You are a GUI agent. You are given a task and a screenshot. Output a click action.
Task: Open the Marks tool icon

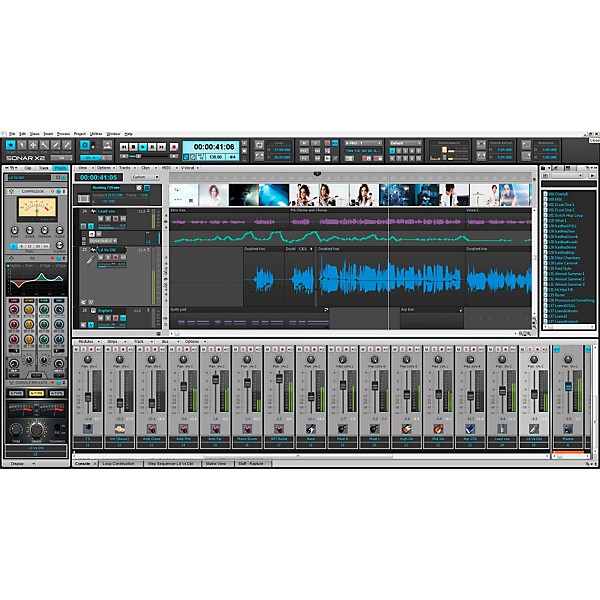tap(107, 145)
